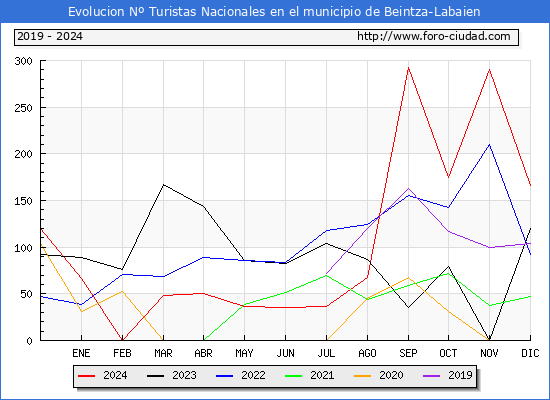Viewport: 550px width, 400px height.
Task: Select the '2024' legend label
Action: [115, 375]
